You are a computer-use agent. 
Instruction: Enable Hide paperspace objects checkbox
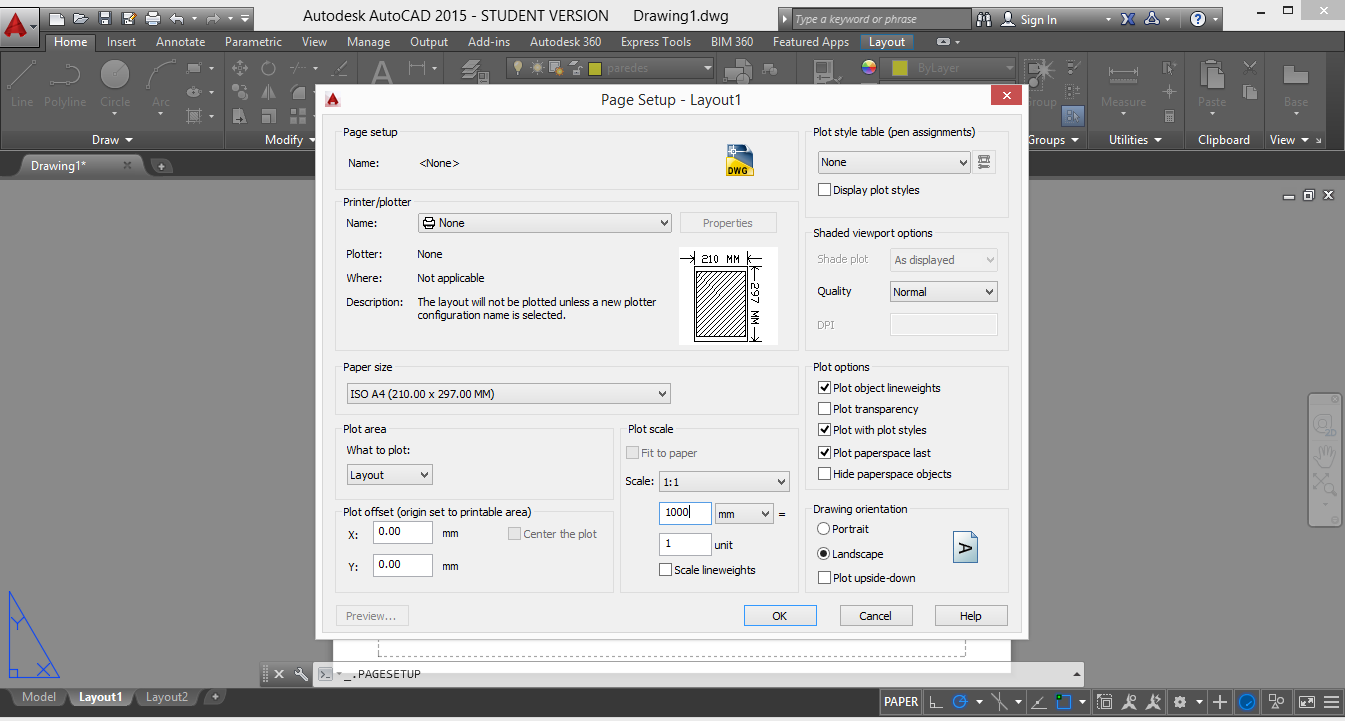point(825,474)
